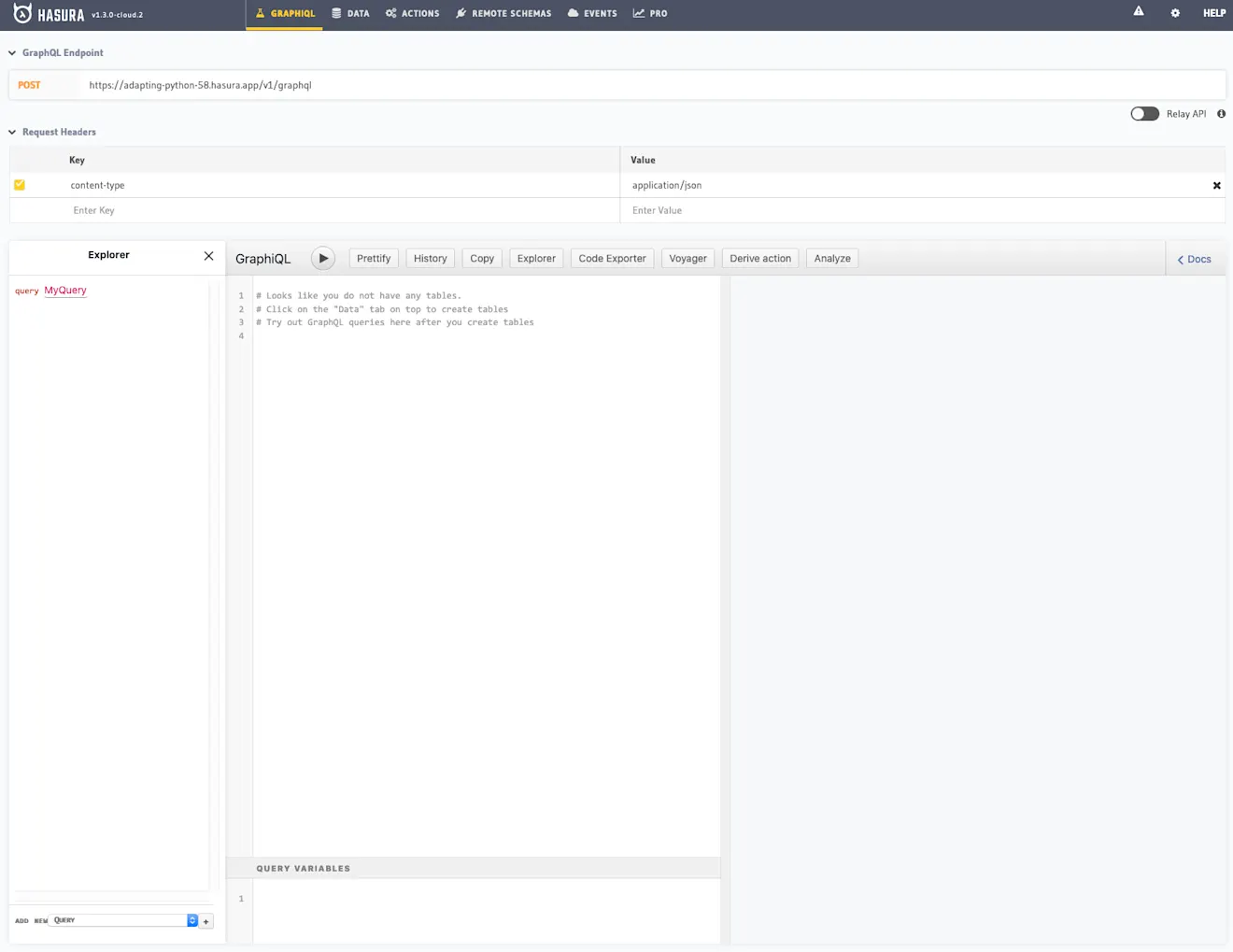Image resolution: width=1233 pixels, height=952 pixels.
Task: Click the Query Variables header bar
Action: [x=474, y=868]
